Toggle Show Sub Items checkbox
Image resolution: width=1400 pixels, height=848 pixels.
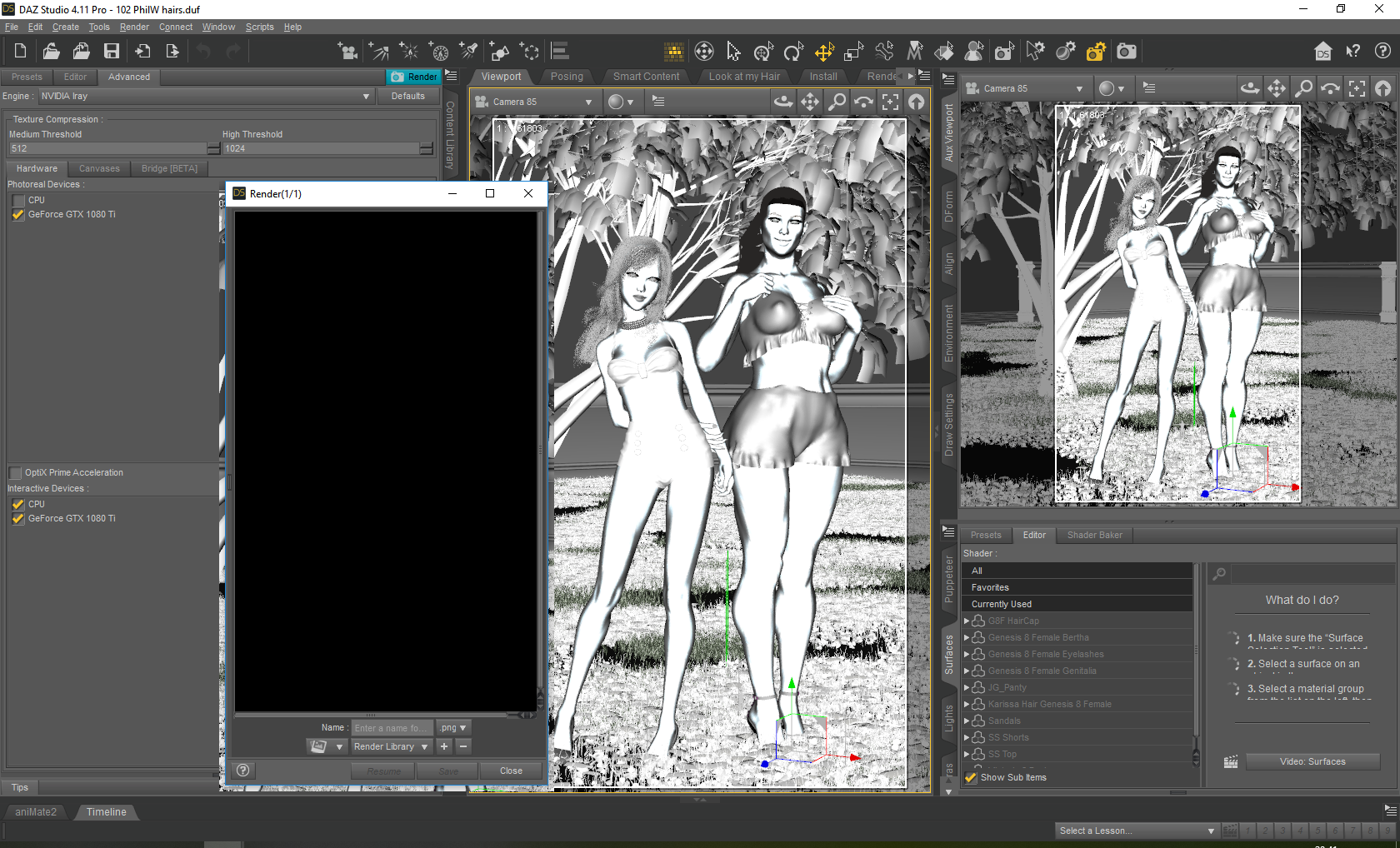click(x=971, y=778)
